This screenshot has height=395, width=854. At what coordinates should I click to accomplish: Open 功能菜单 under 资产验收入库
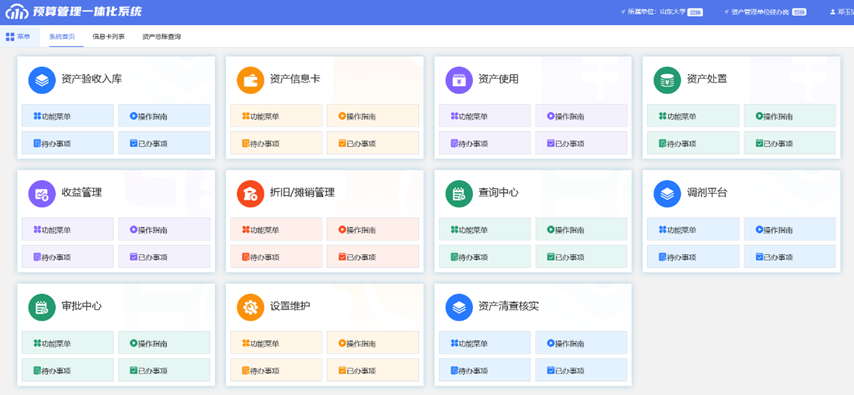click(x=68, y=116)
